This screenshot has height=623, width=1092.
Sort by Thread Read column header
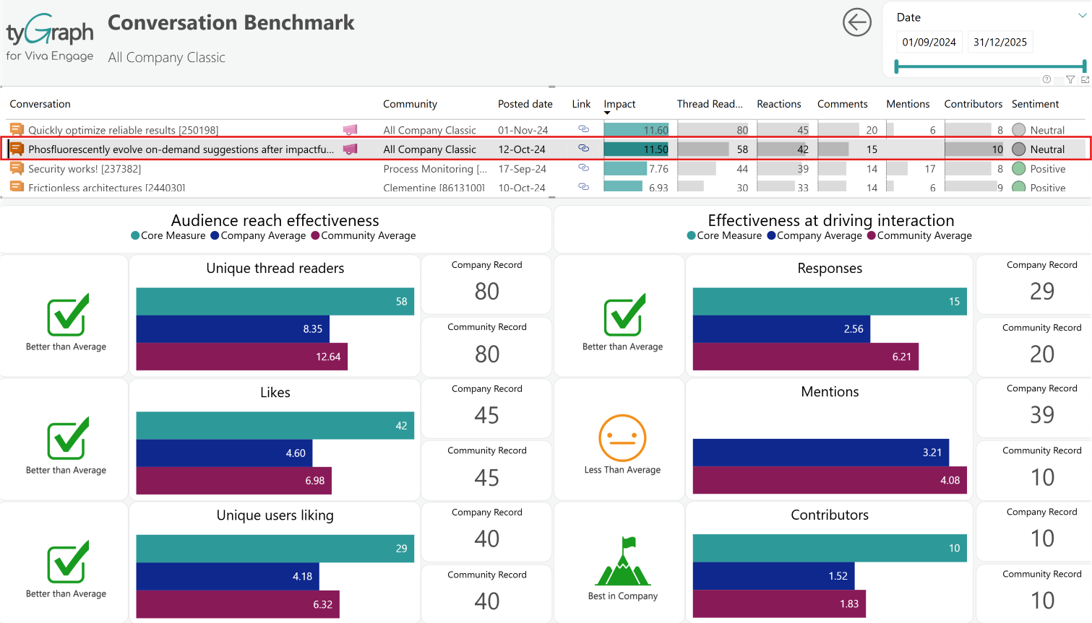[x=710, y=104]
